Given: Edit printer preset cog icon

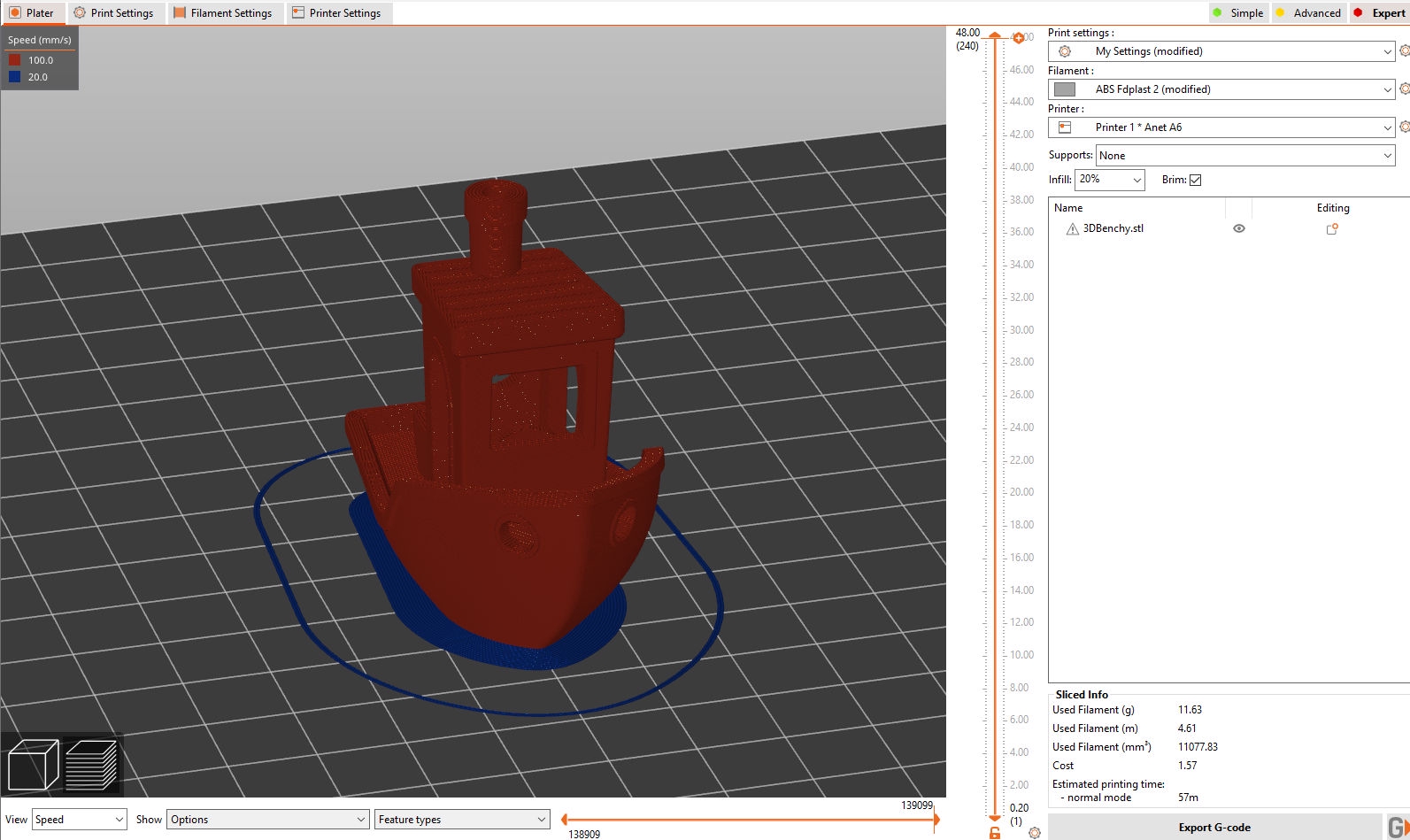Looking at the screenshot, I should point(1404,127).
